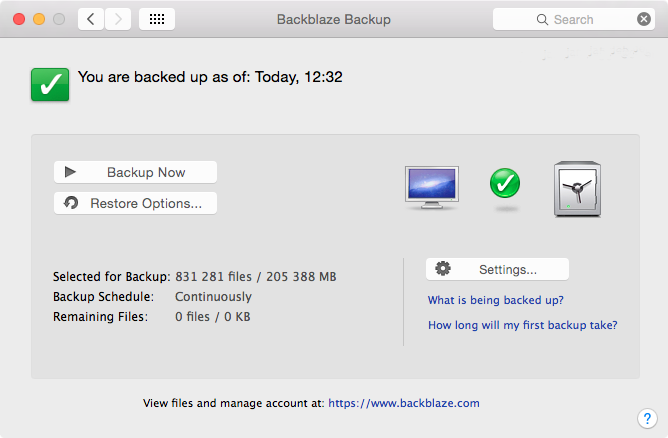Show all preferences grid icon
Viewport: 668px width, 438px height.
[x=157, y=19]
